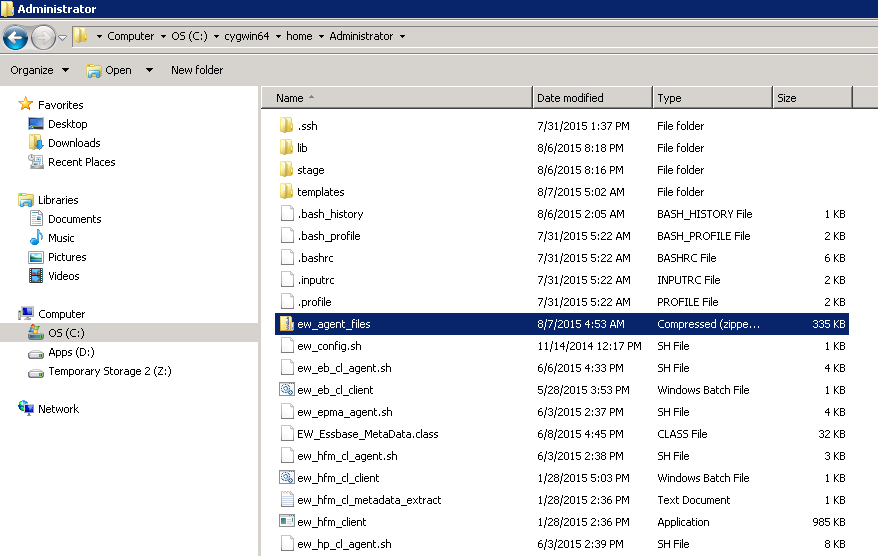The image size is (878, 556).
Task: Click the ew_hfm_client application icon
Action: (x=286, y=522)
